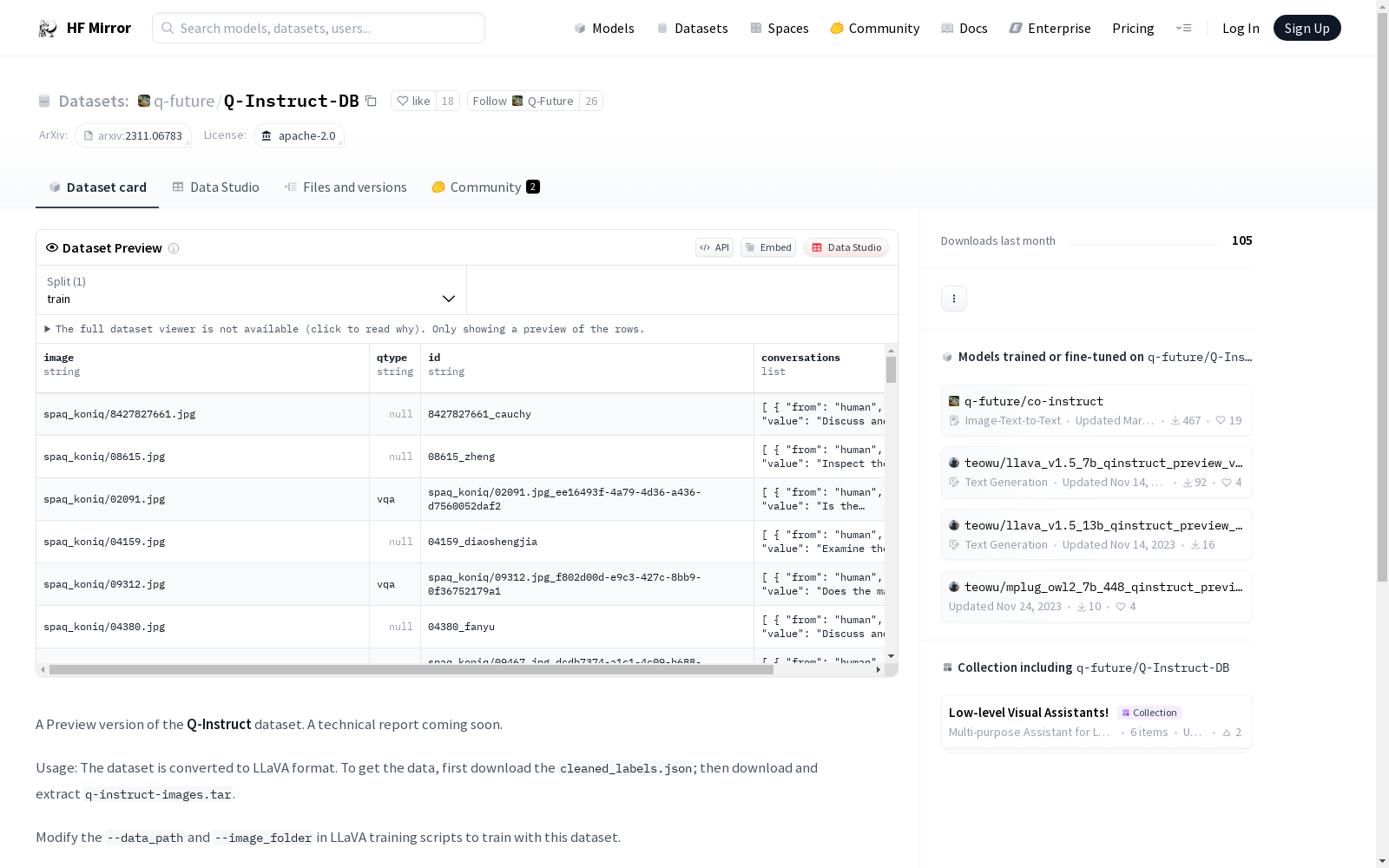Click the apache-2.0 license tag
Screen dimensions: 1389x868
299,135
